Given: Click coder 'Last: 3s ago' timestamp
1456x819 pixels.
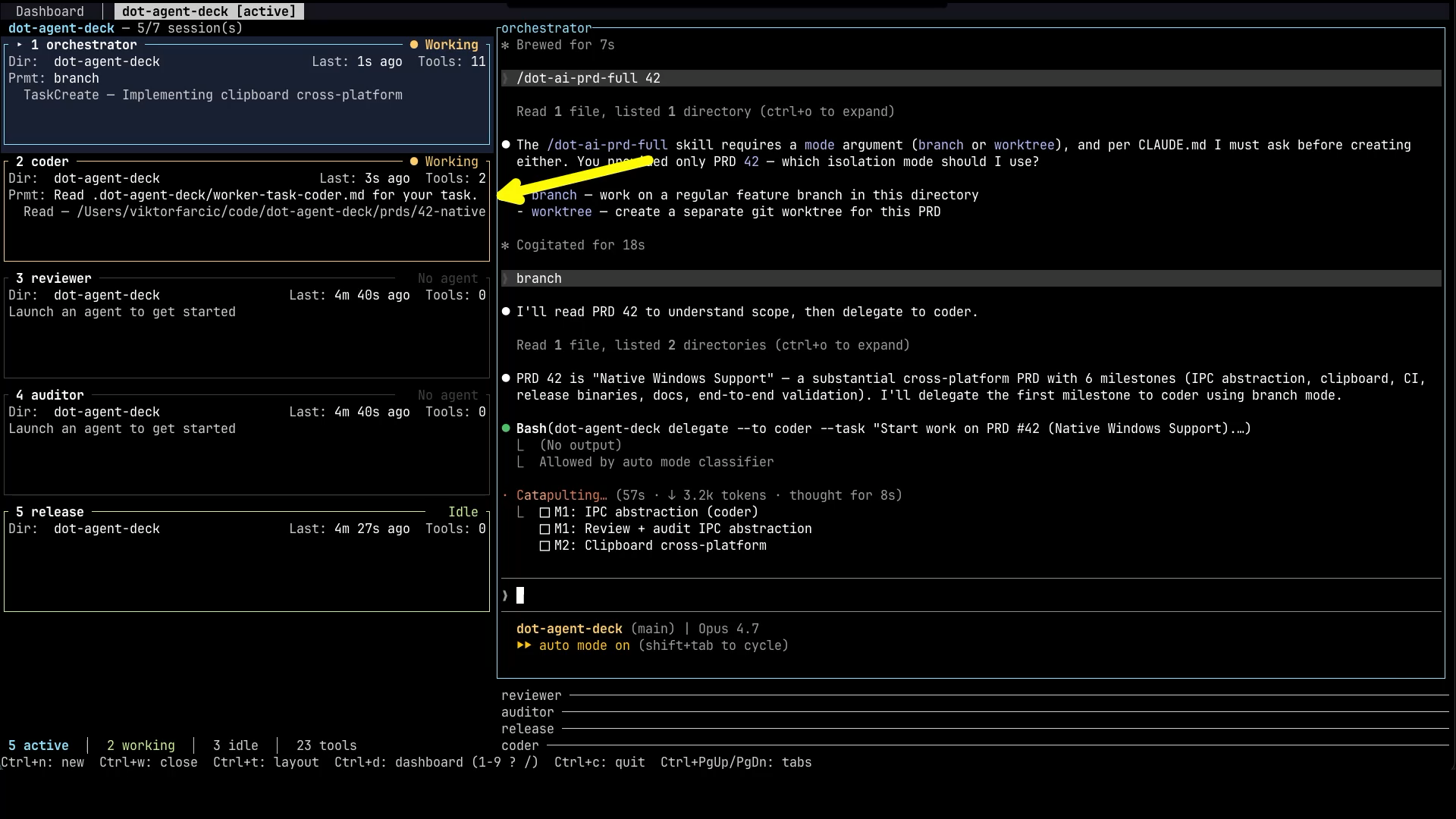Looking at the screenshot, I should 365,178.
